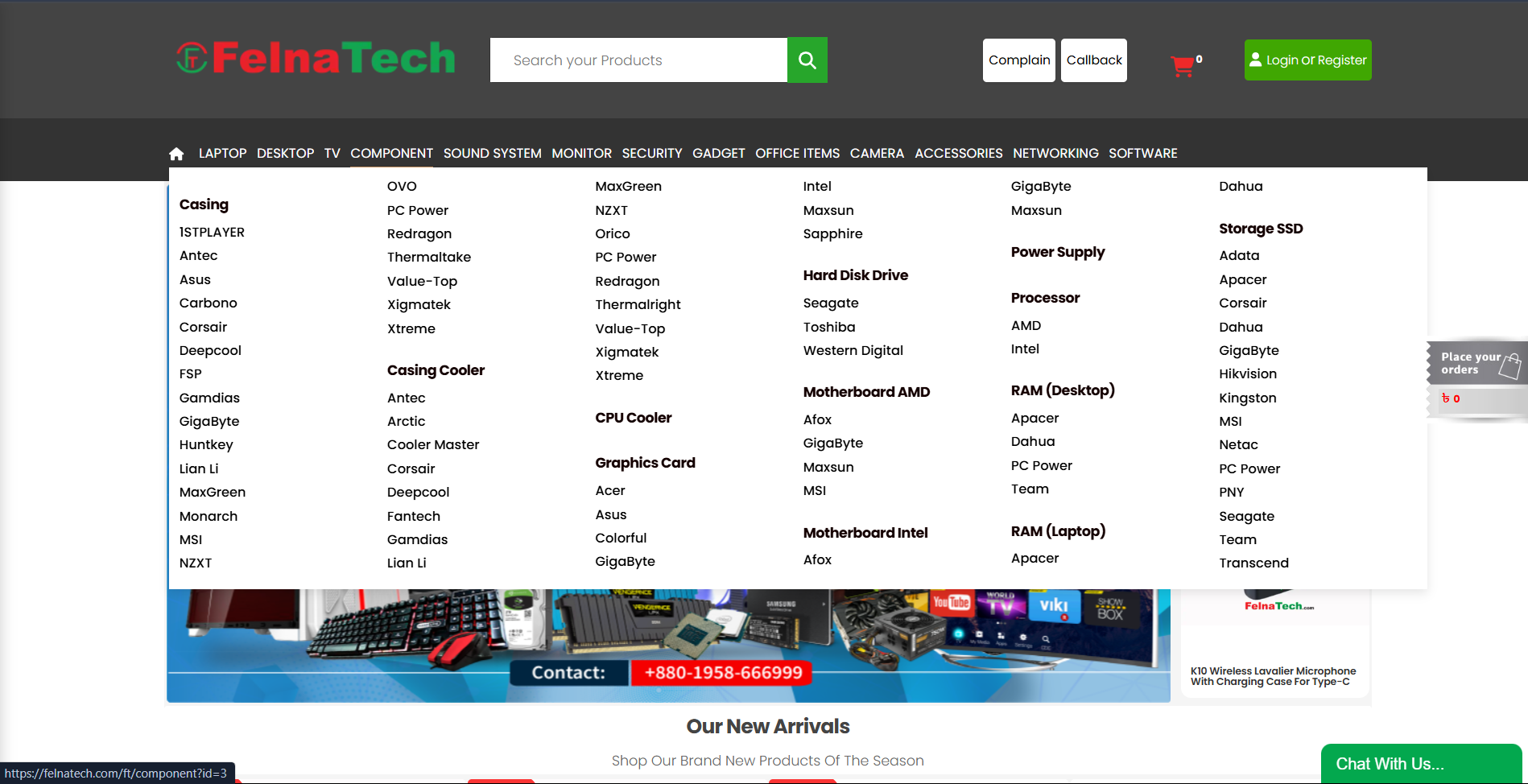Open the SECURITY menu
Screen dimensions: 1528x784
point(652,153)
